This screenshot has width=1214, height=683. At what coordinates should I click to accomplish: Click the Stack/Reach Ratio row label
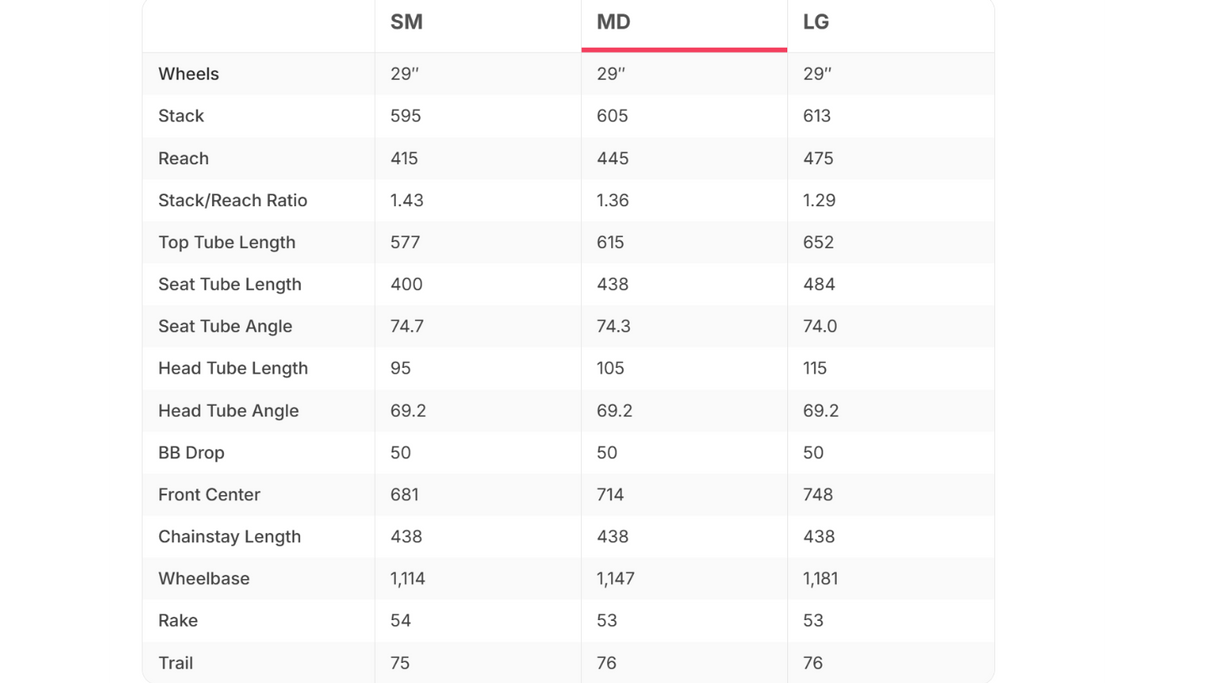pos(233,200)
